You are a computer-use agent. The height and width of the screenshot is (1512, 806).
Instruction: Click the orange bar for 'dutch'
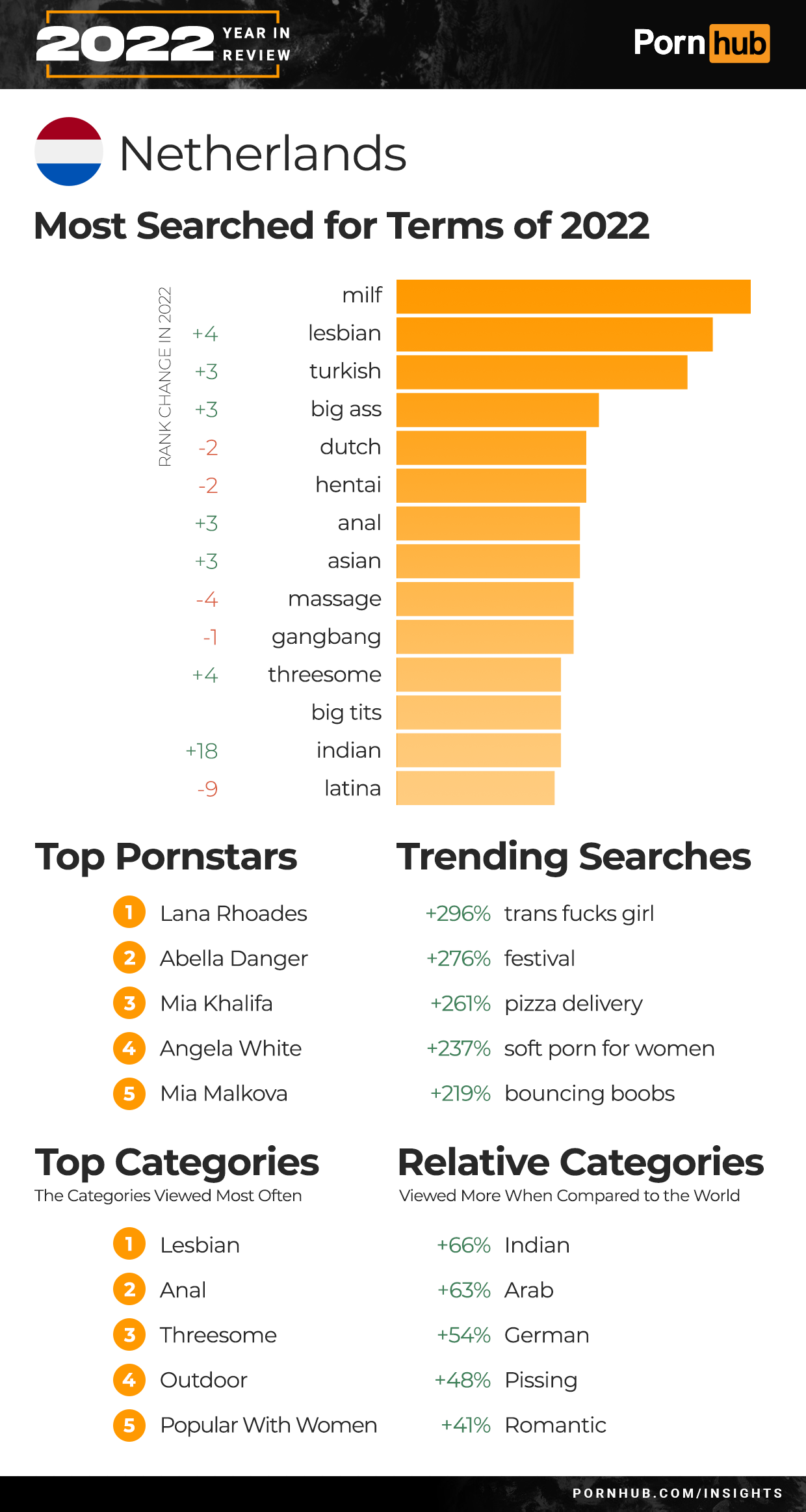tap(491, 447)
